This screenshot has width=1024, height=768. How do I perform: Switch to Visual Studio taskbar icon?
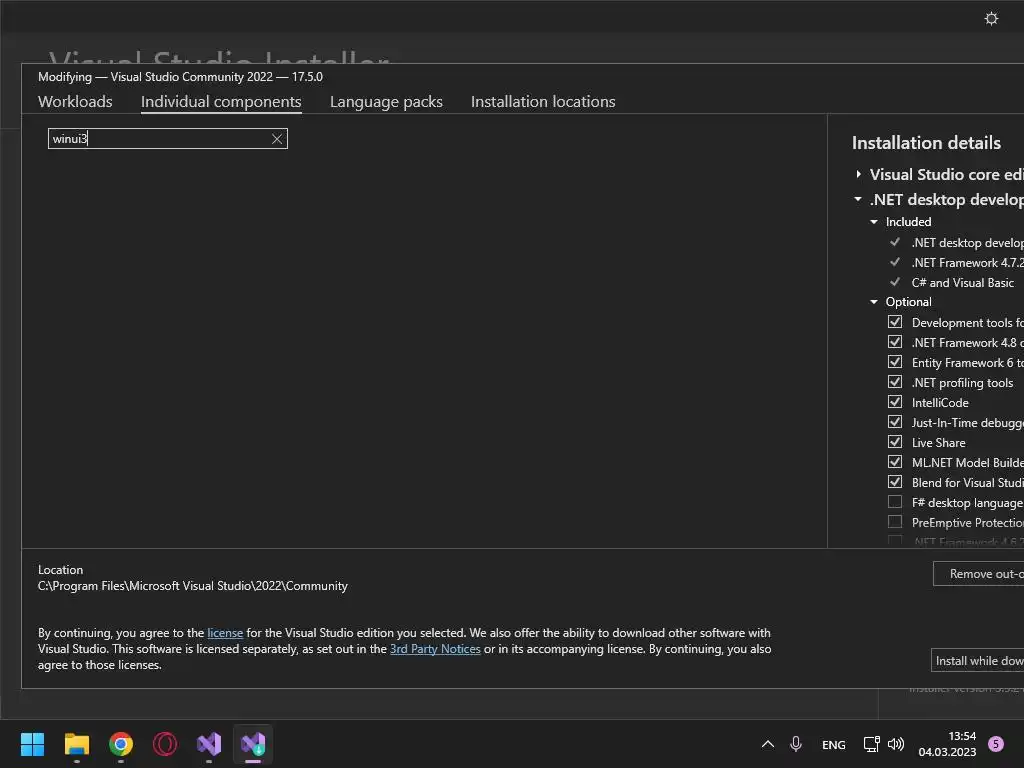pyautogui.click(x=209, y=744)
